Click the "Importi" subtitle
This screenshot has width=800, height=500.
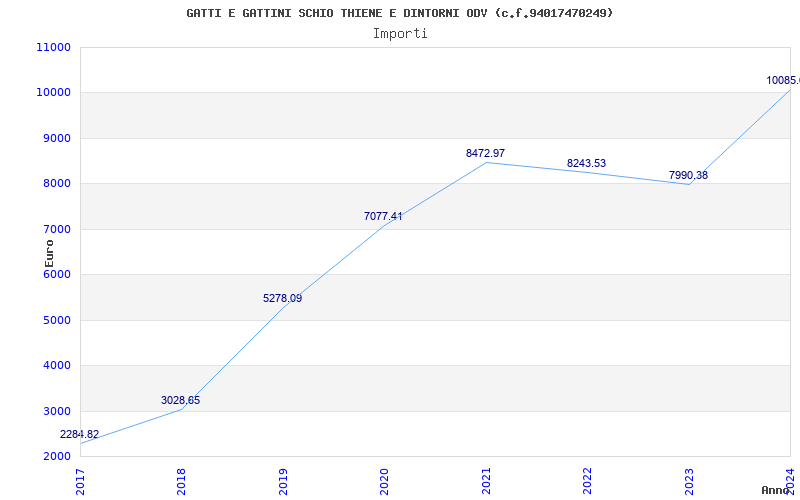[400, 33]
